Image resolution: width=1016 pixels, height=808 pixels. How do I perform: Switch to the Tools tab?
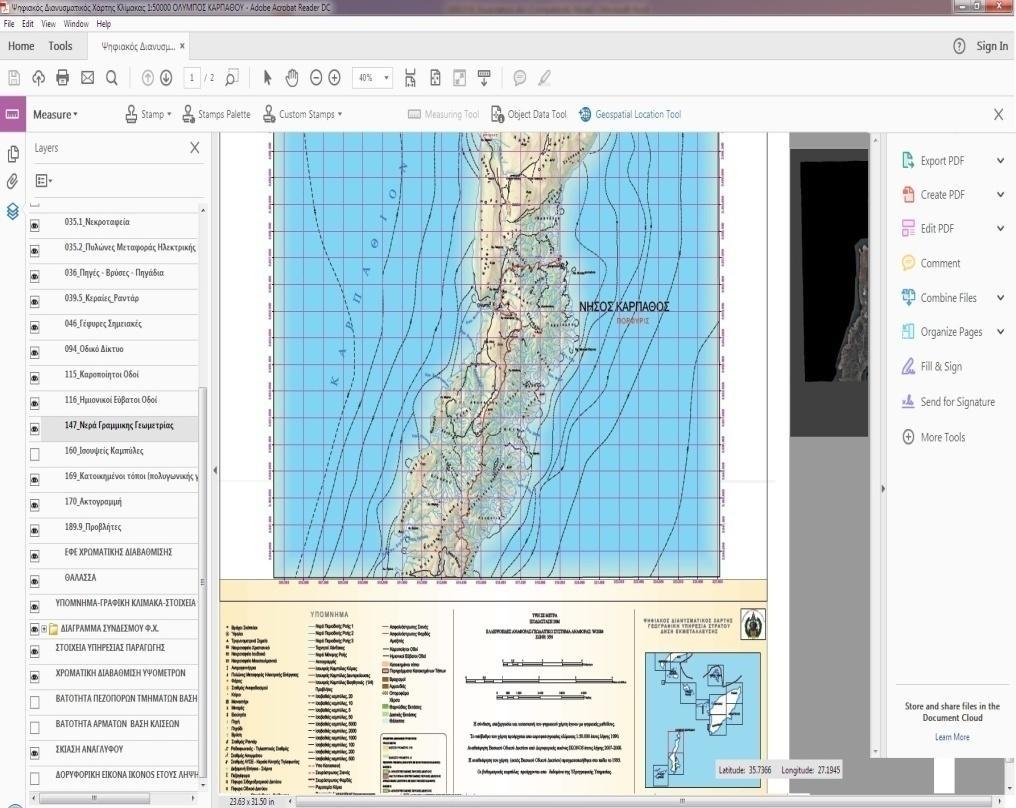point(60,46)
